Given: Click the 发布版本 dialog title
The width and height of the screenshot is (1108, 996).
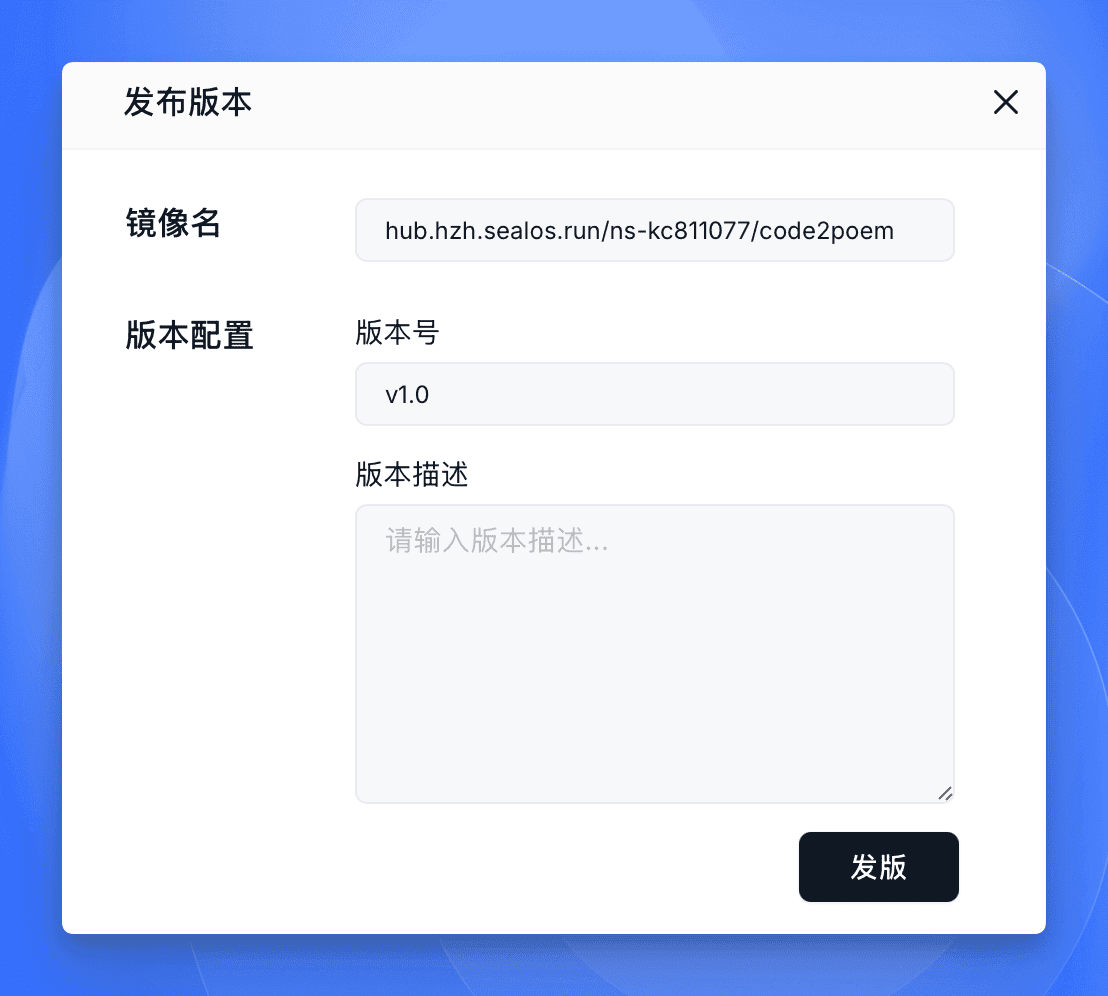Looking at the screenshot, I should pyautogui.click(x=188, y=102).
